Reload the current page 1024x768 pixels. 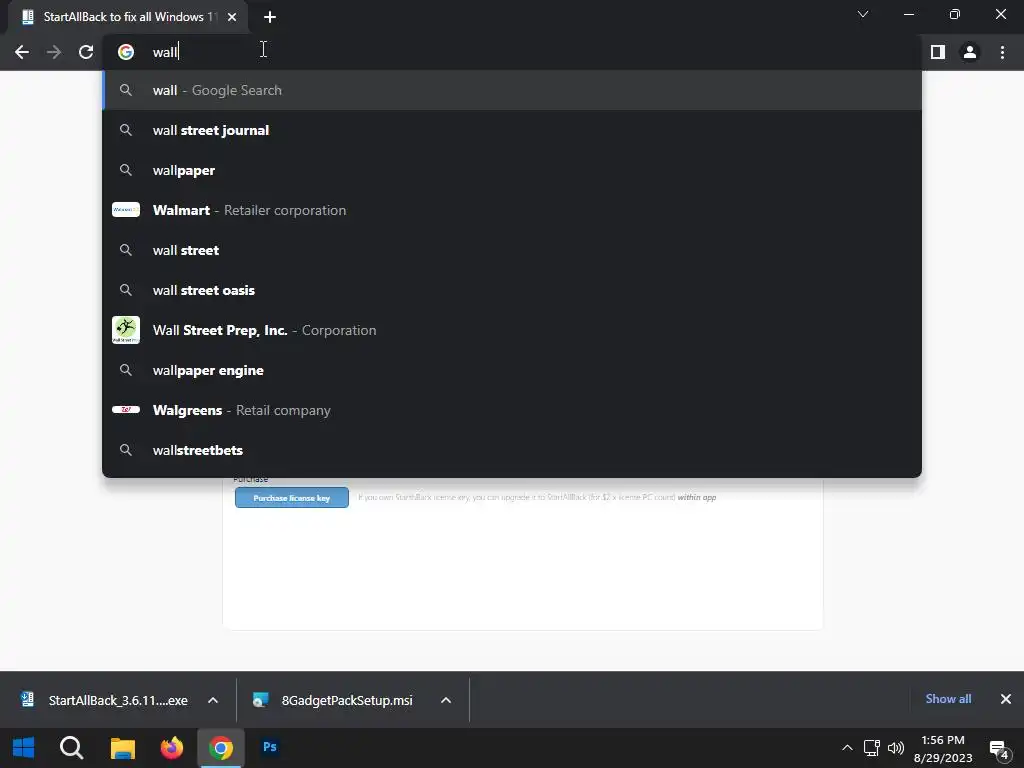coord(86,52)
